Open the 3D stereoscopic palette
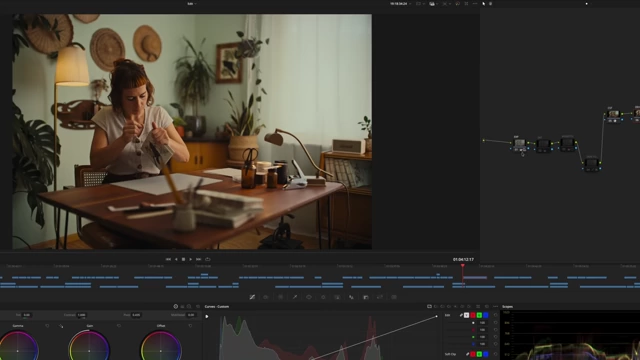Viewport: 640px width, 360px height. (394, 297)
